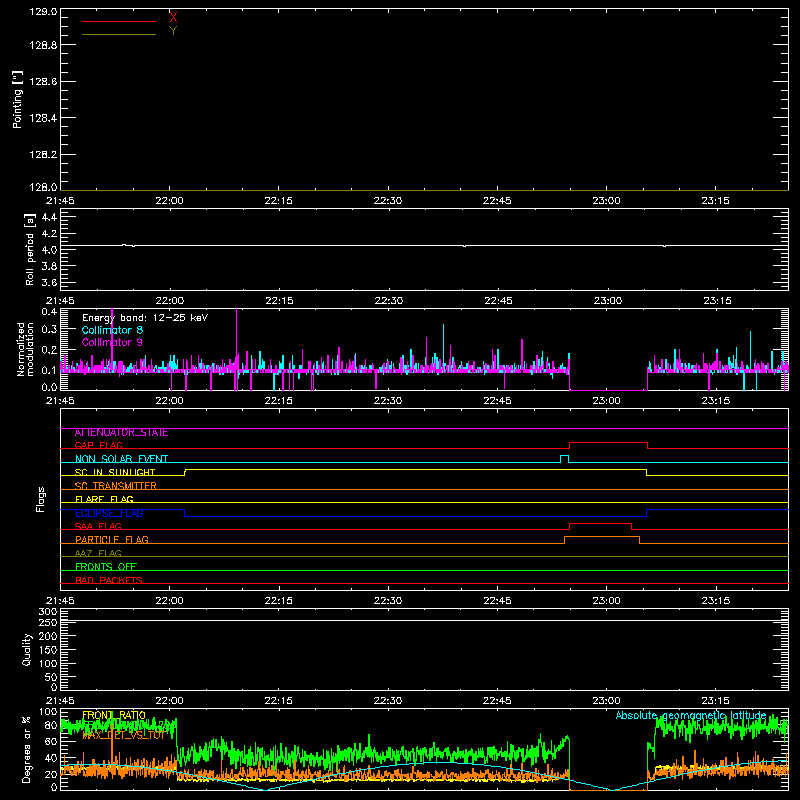This screenshot has height=800, width=800.
Task: Select the Pointing axis title
Action: point(18,100)
